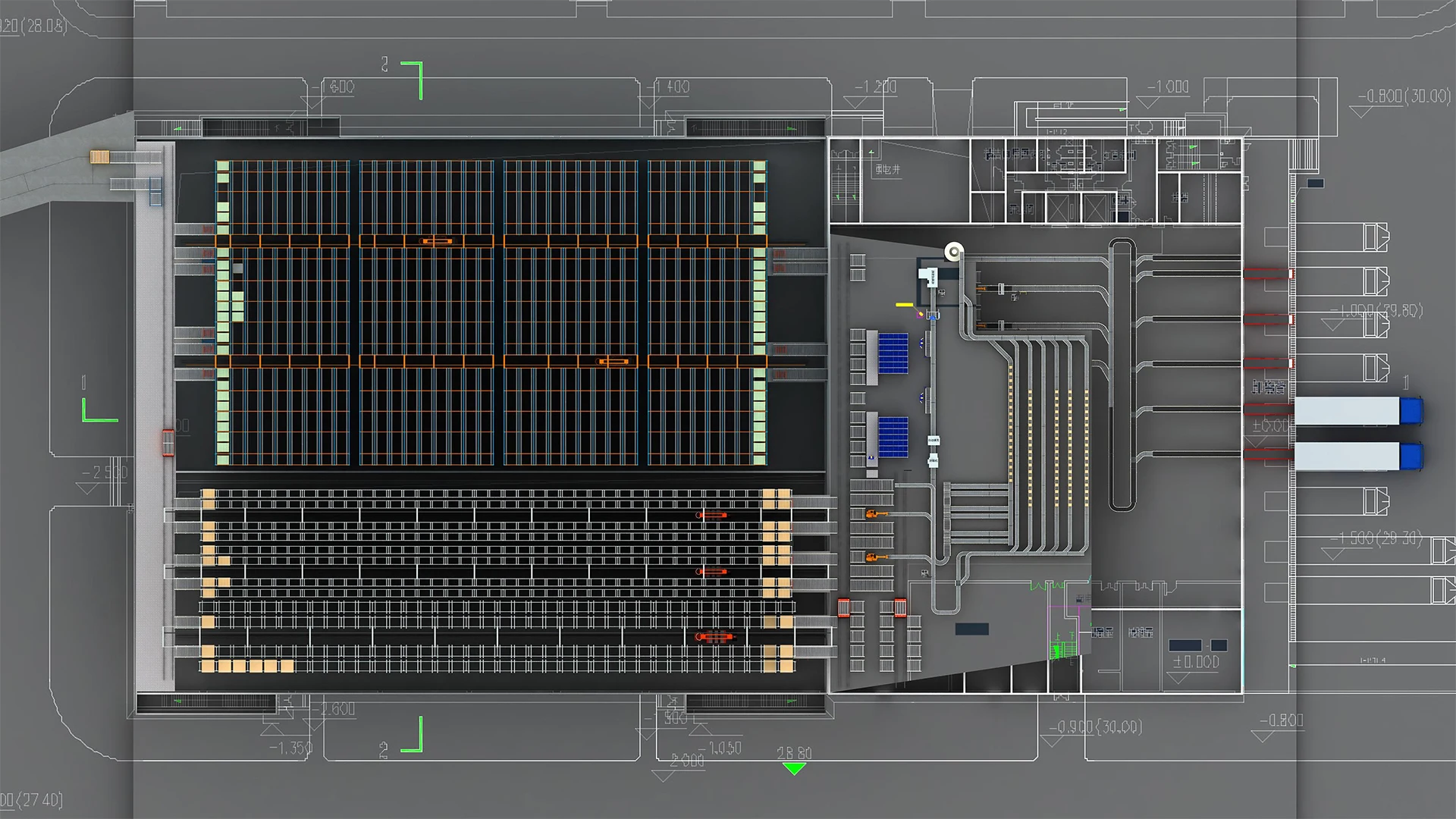Click the orange shuttle on lower rack aisle
This screenshot has width=1456, height=819.
[613, 362]
